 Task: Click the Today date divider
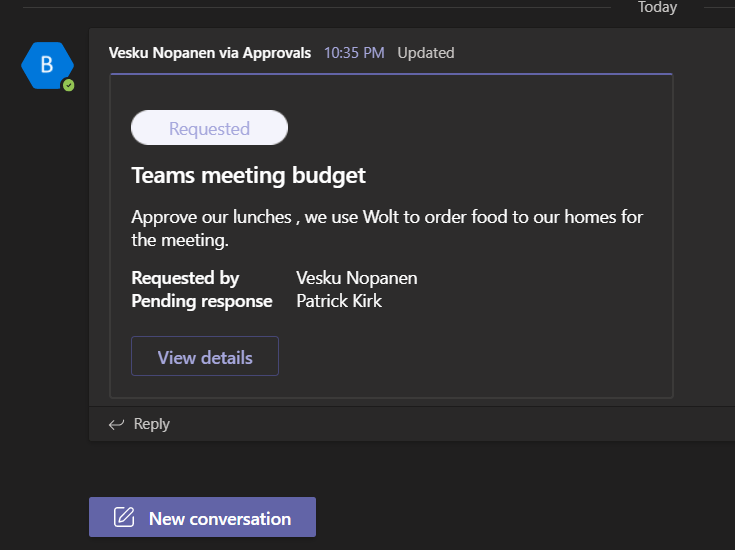tap(657, 7)
